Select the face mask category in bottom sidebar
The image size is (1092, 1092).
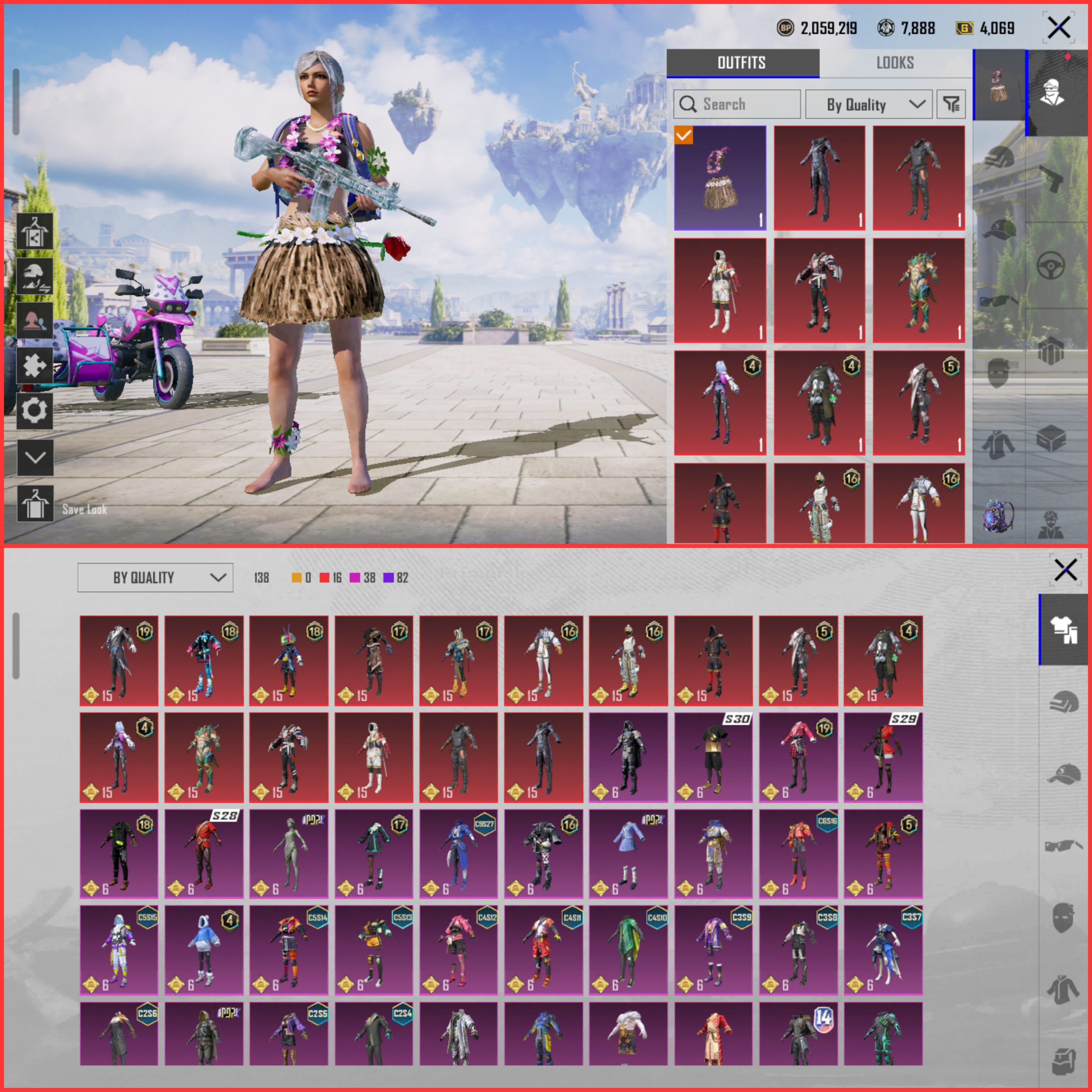(x=1063, y=918)
